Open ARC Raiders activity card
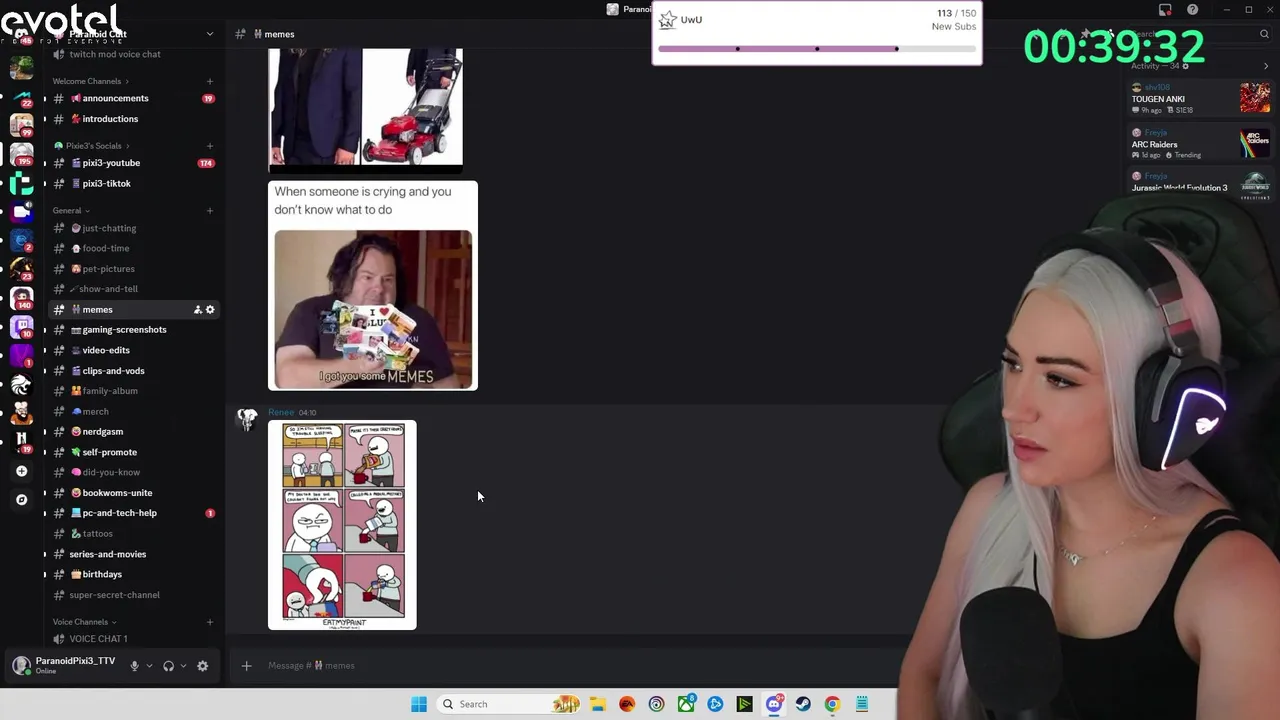Image resolution: width=1280 pixels, height=720 pixels. click(x=1200, y=144)
